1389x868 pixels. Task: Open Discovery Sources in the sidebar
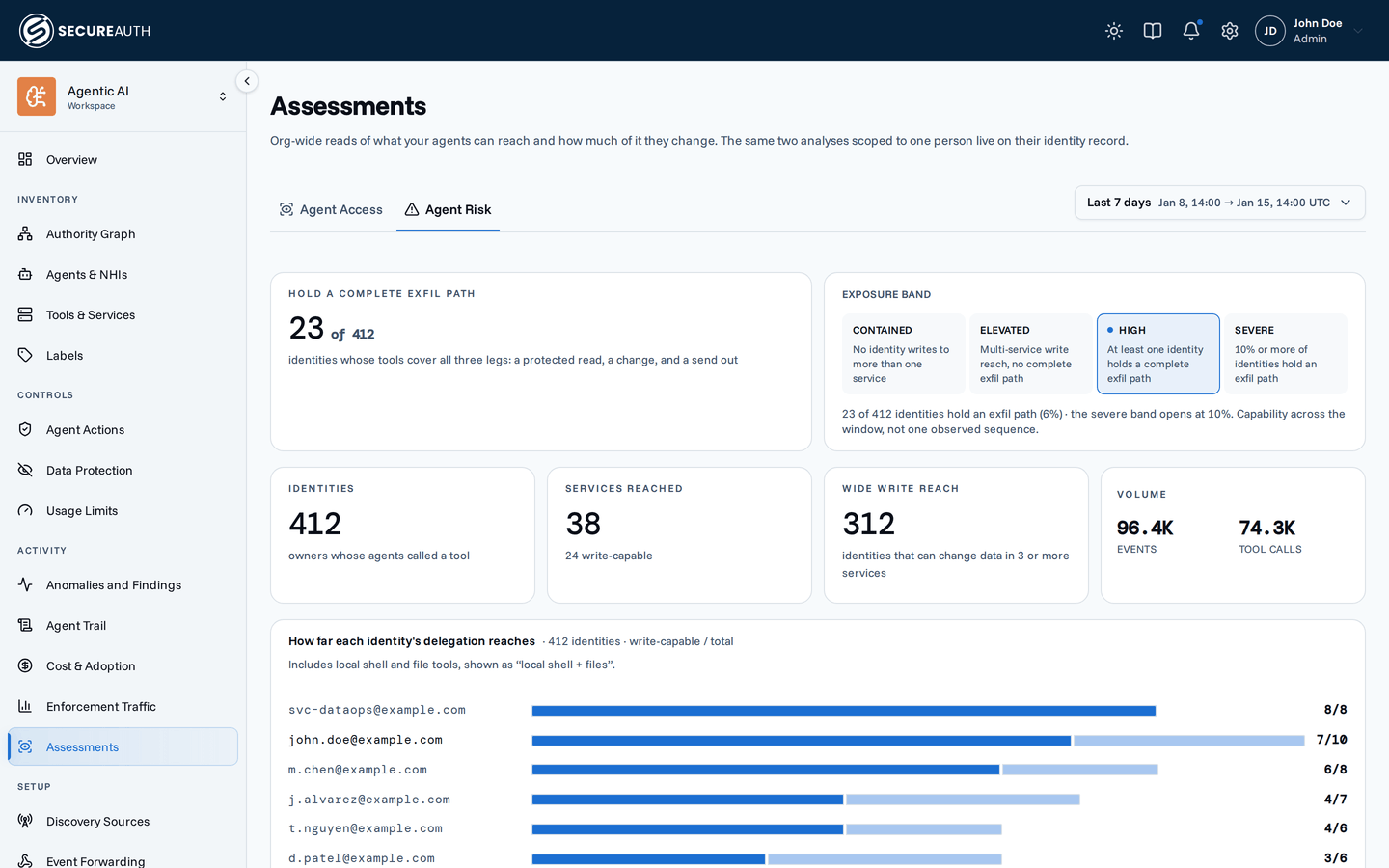pyautogui.click(x=123, y=821)
